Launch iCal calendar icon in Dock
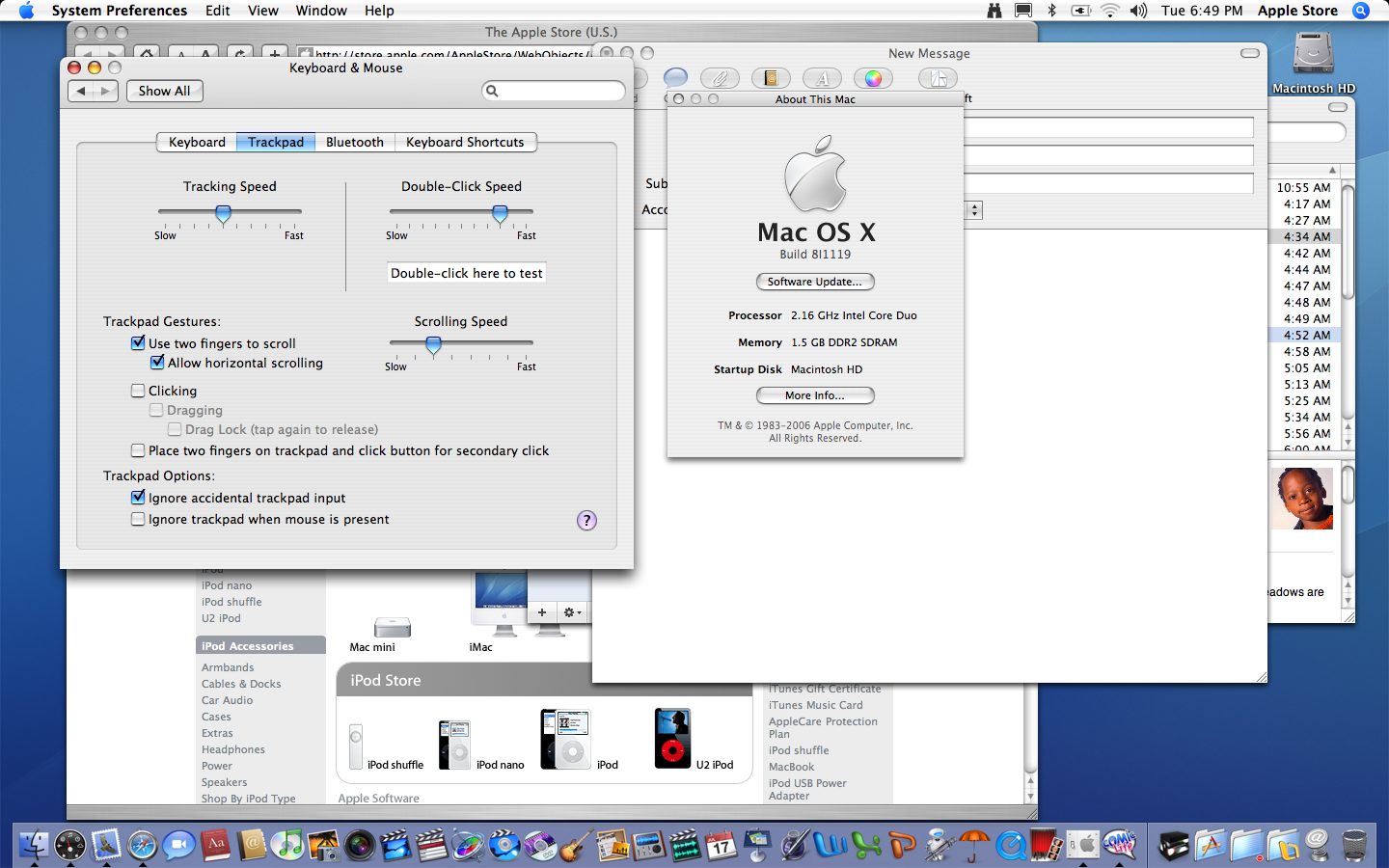 point(721,845)
